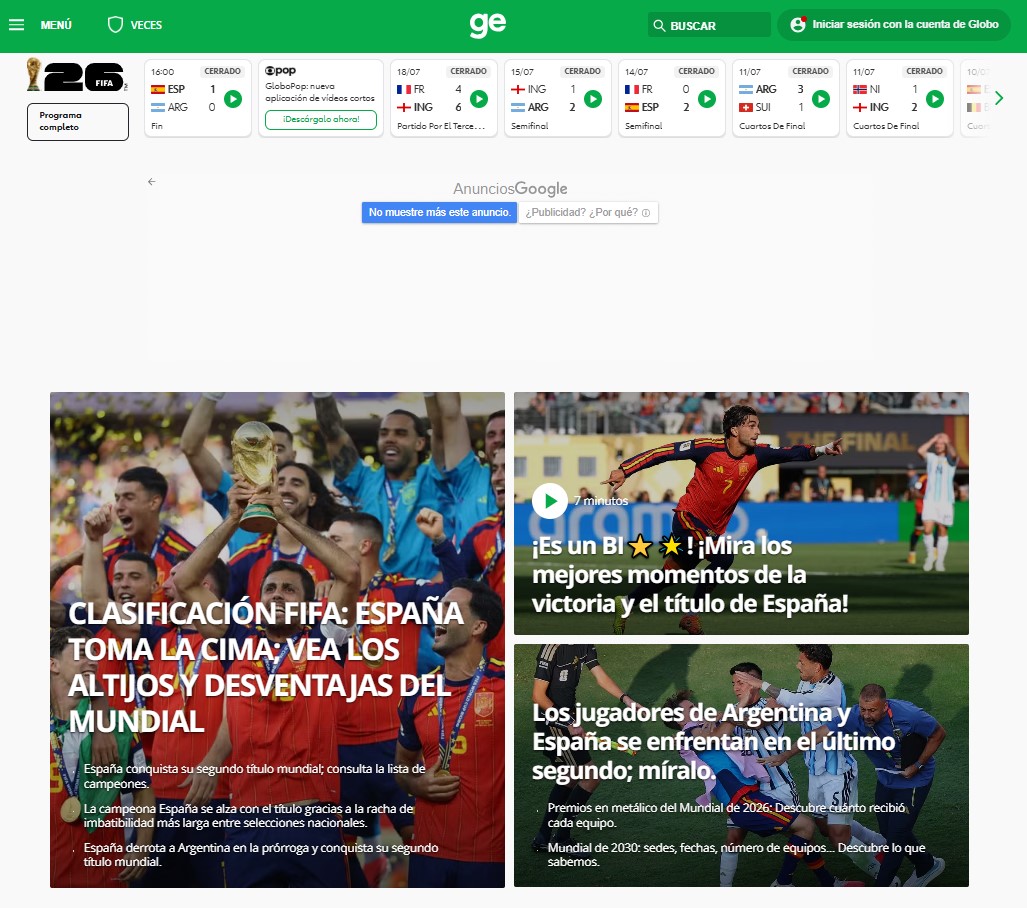This screenshot has width=1027, height=908.
Task: Open Premios en metálico del Mundial 2026 link
Action: (726, 815)
